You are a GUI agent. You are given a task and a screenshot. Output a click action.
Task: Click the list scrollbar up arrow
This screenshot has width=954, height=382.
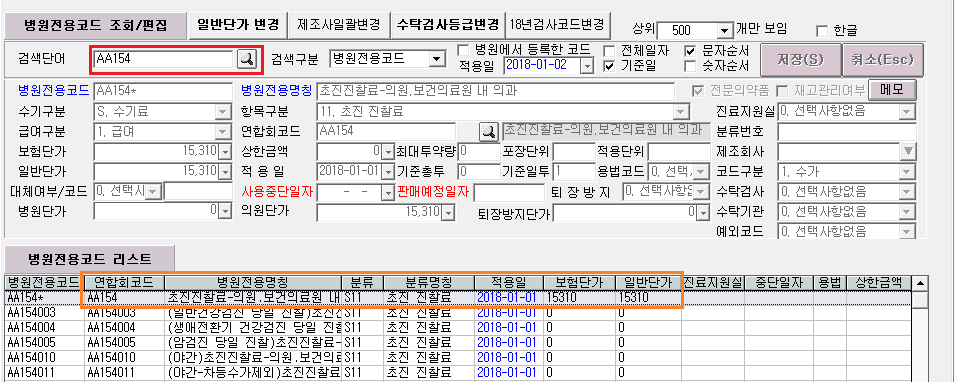coord(921,283)
